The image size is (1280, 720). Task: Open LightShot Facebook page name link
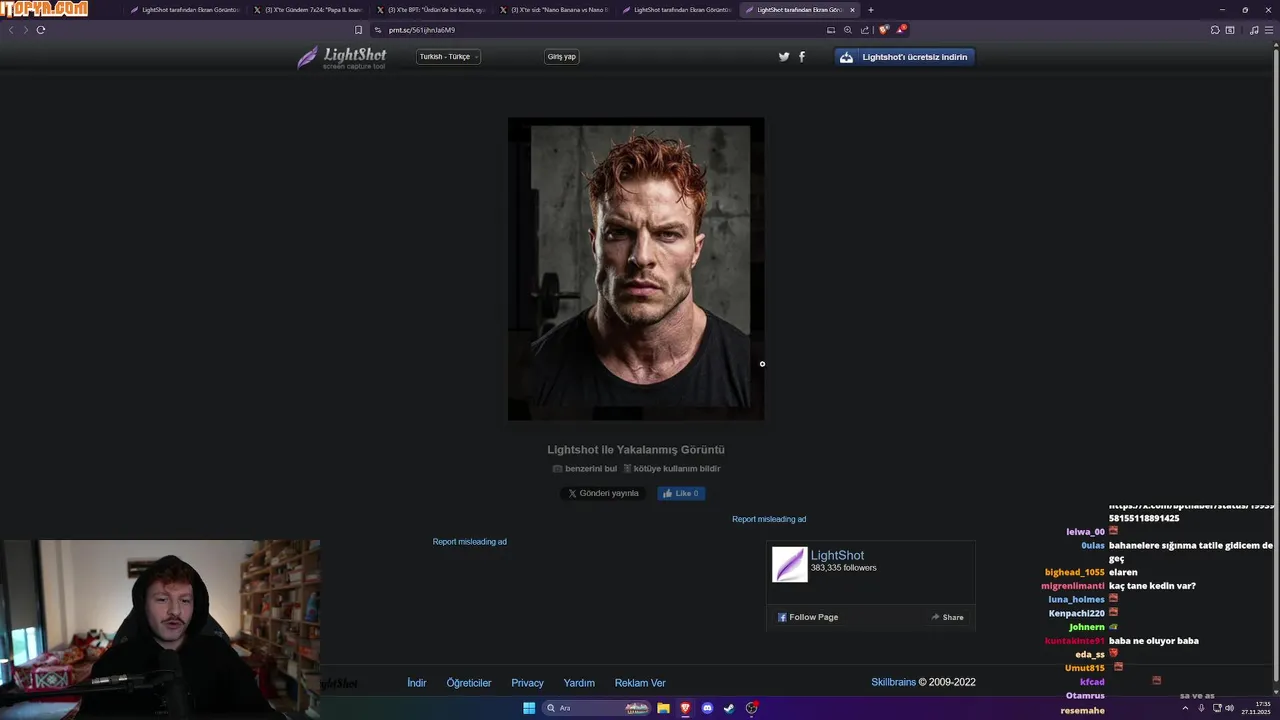(x=837, y=555)
